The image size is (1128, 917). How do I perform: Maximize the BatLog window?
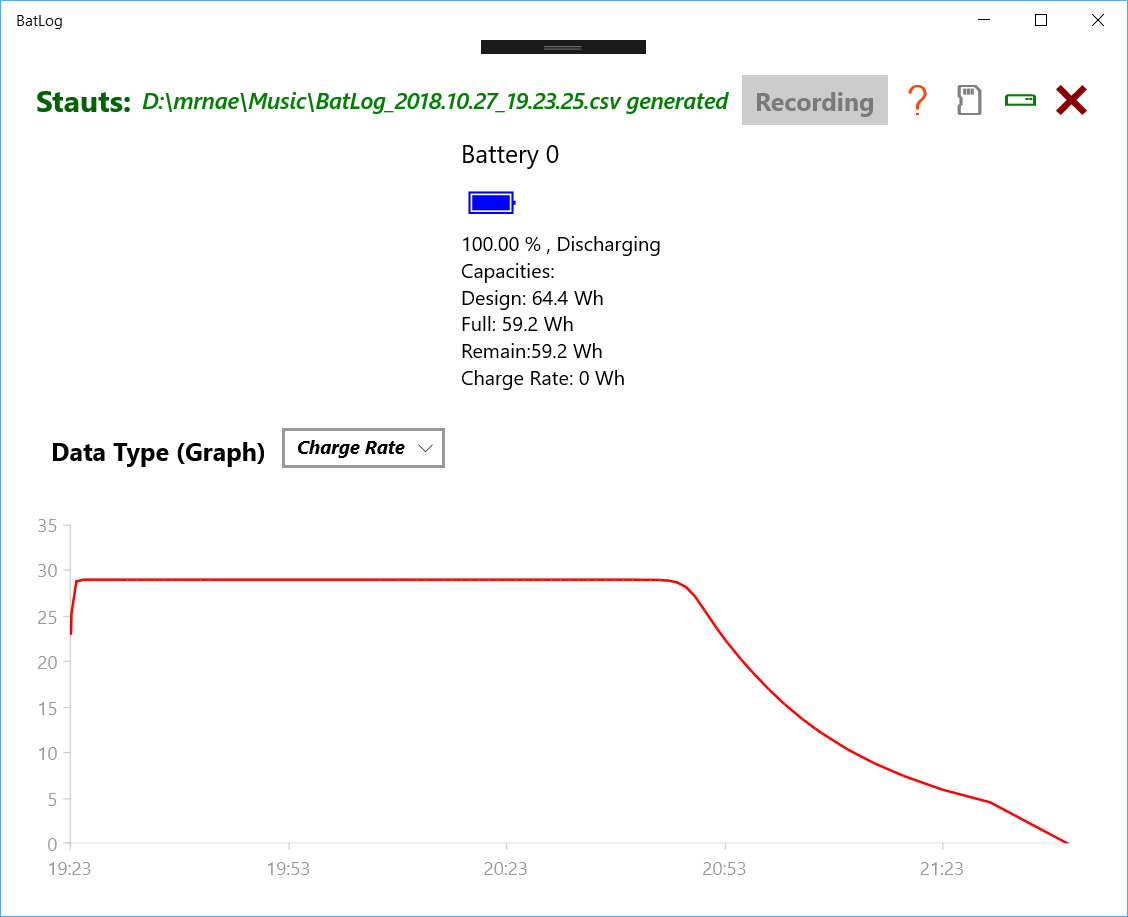point(1041,20)
